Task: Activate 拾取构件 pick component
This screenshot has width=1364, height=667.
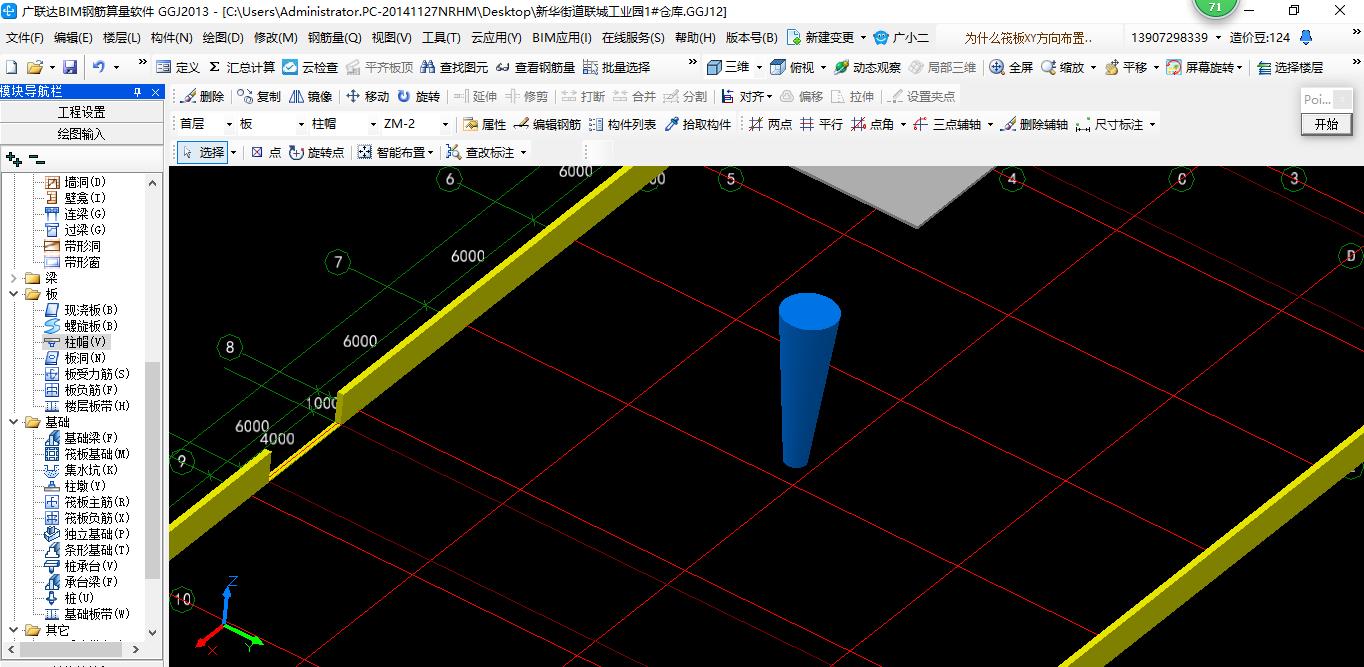Action: [698, 124]
